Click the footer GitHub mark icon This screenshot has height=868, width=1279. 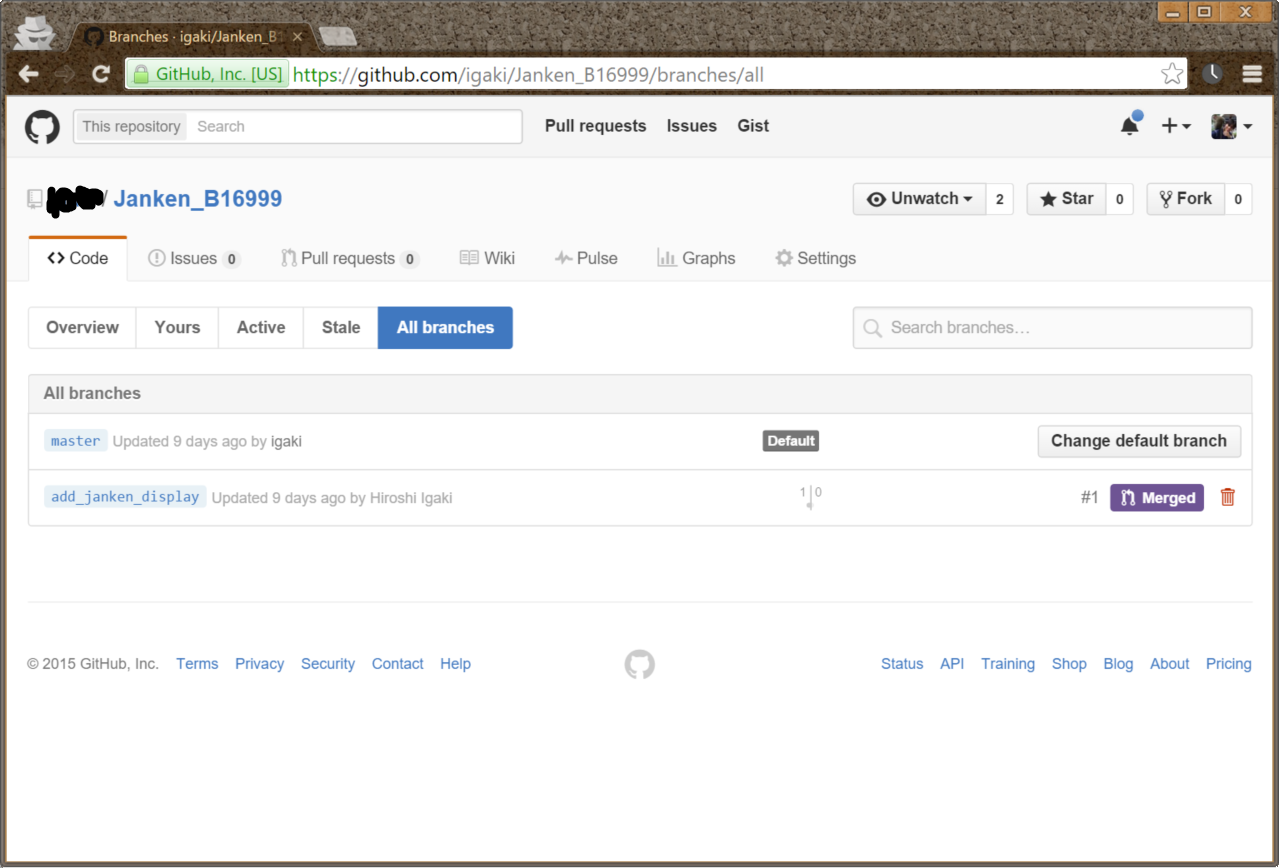tap(639, 664)
